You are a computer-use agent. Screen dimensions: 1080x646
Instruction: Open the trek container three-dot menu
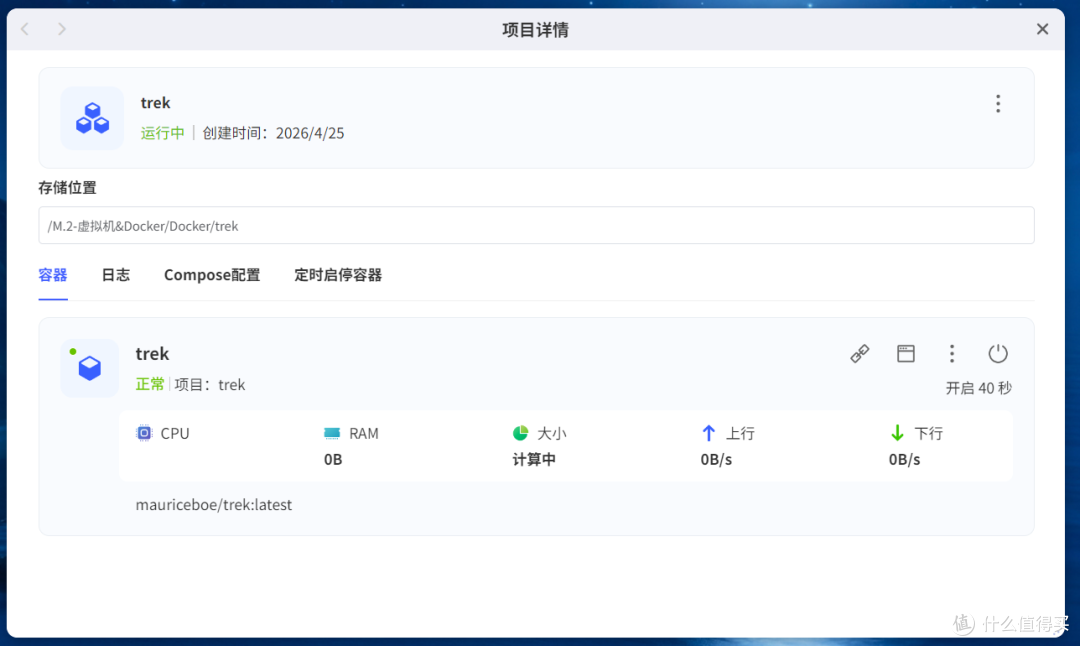pyautogui.click(x=952, y=354)
